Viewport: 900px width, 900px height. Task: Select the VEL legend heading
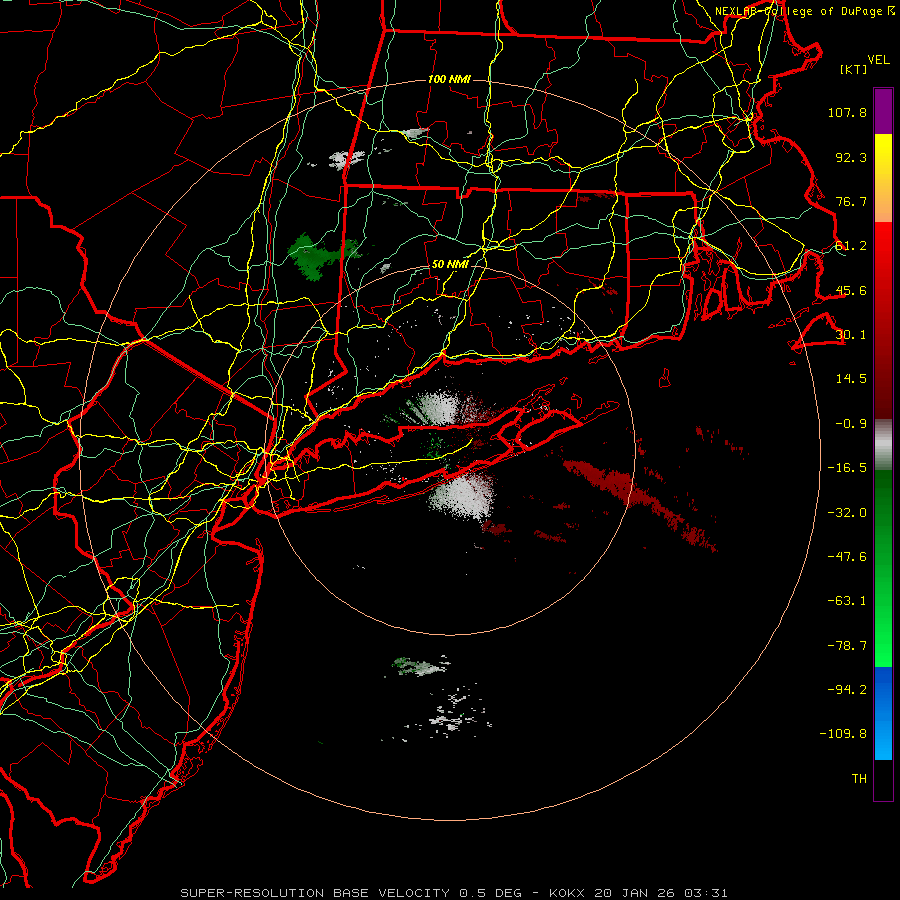[878, 59]
